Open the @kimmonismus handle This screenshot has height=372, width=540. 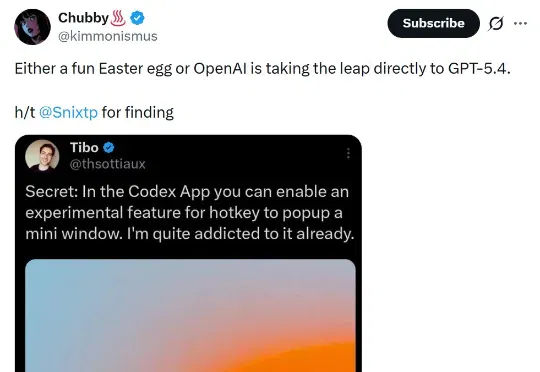pos(108,36)
